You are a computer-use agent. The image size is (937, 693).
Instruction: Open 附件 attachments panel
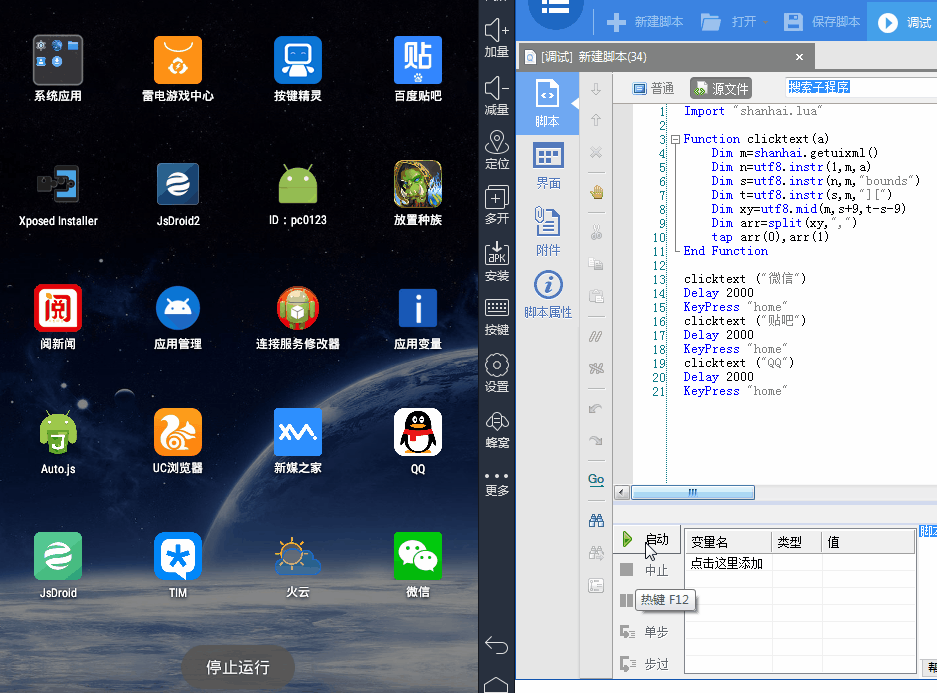[x=548, y=231]
